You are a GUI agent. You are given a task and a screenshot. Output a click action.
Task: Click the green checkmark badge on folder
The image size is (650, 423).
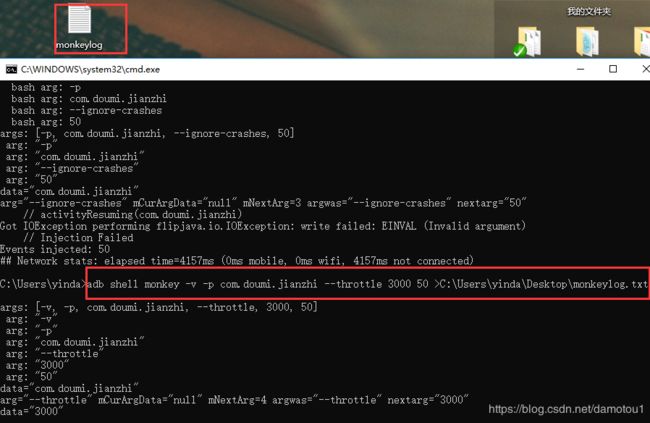pyautogui.click(x=519, y=51)
